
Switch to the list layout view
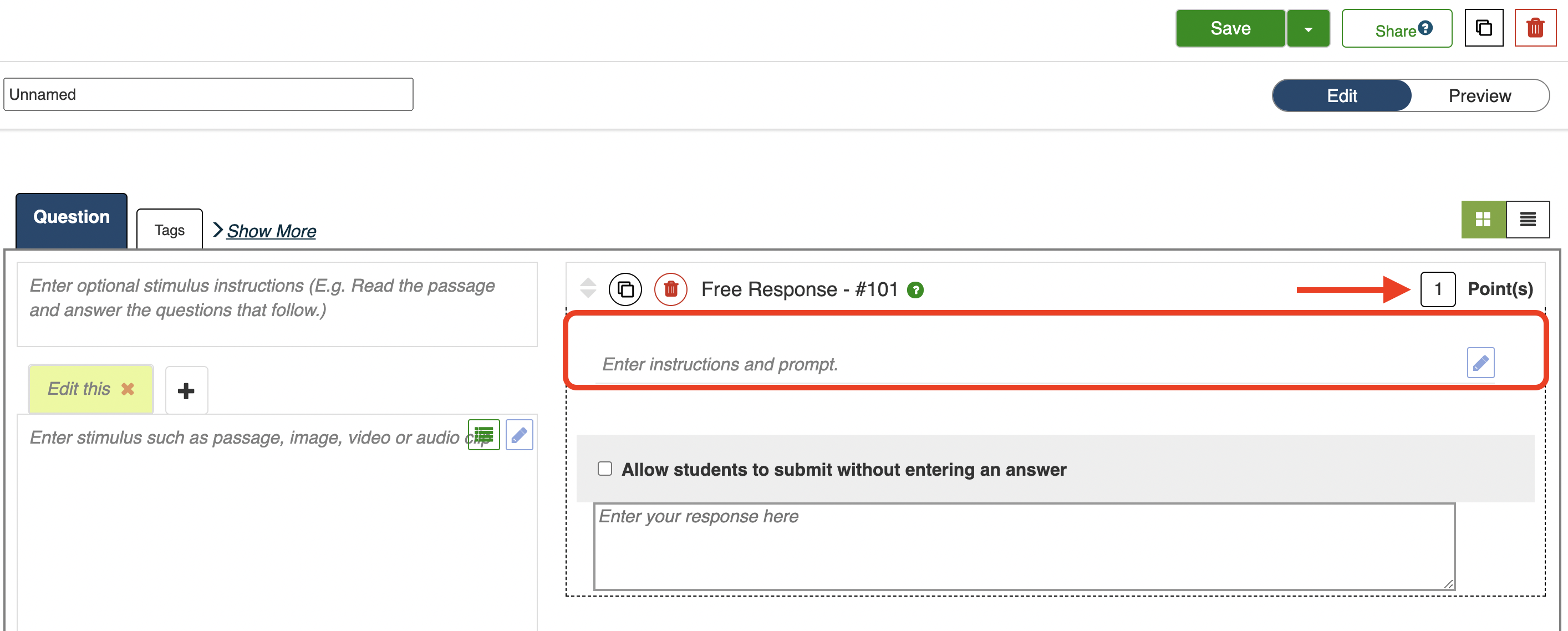1527,219
